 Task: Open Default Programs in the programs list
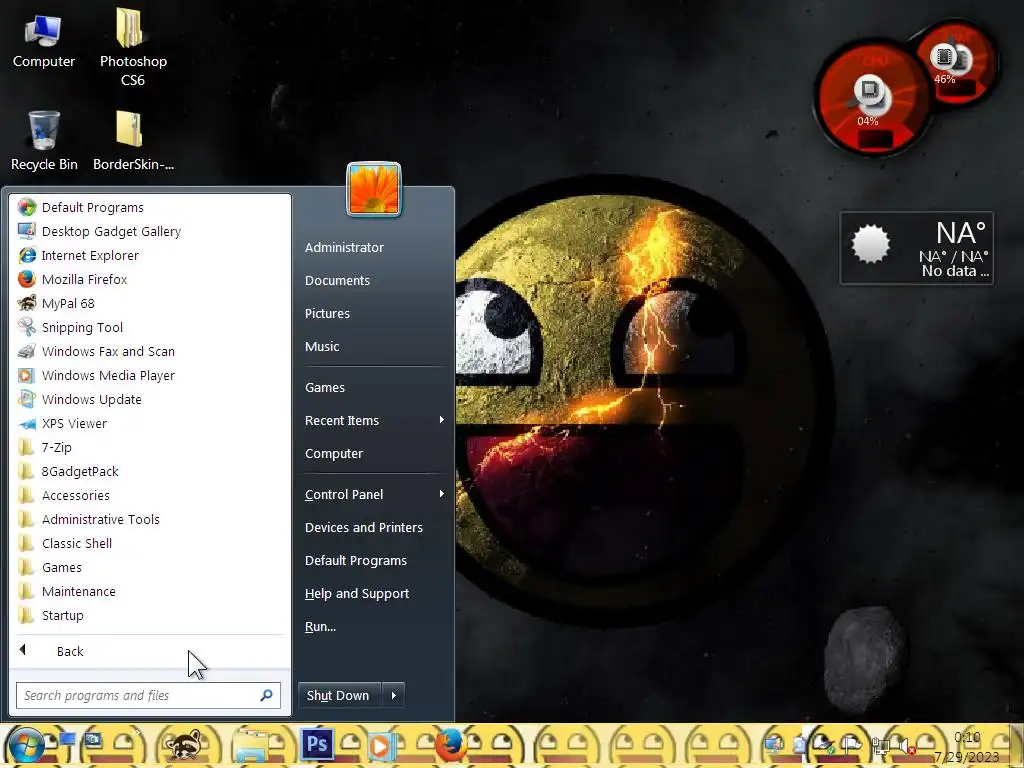(x=150, y=208)
